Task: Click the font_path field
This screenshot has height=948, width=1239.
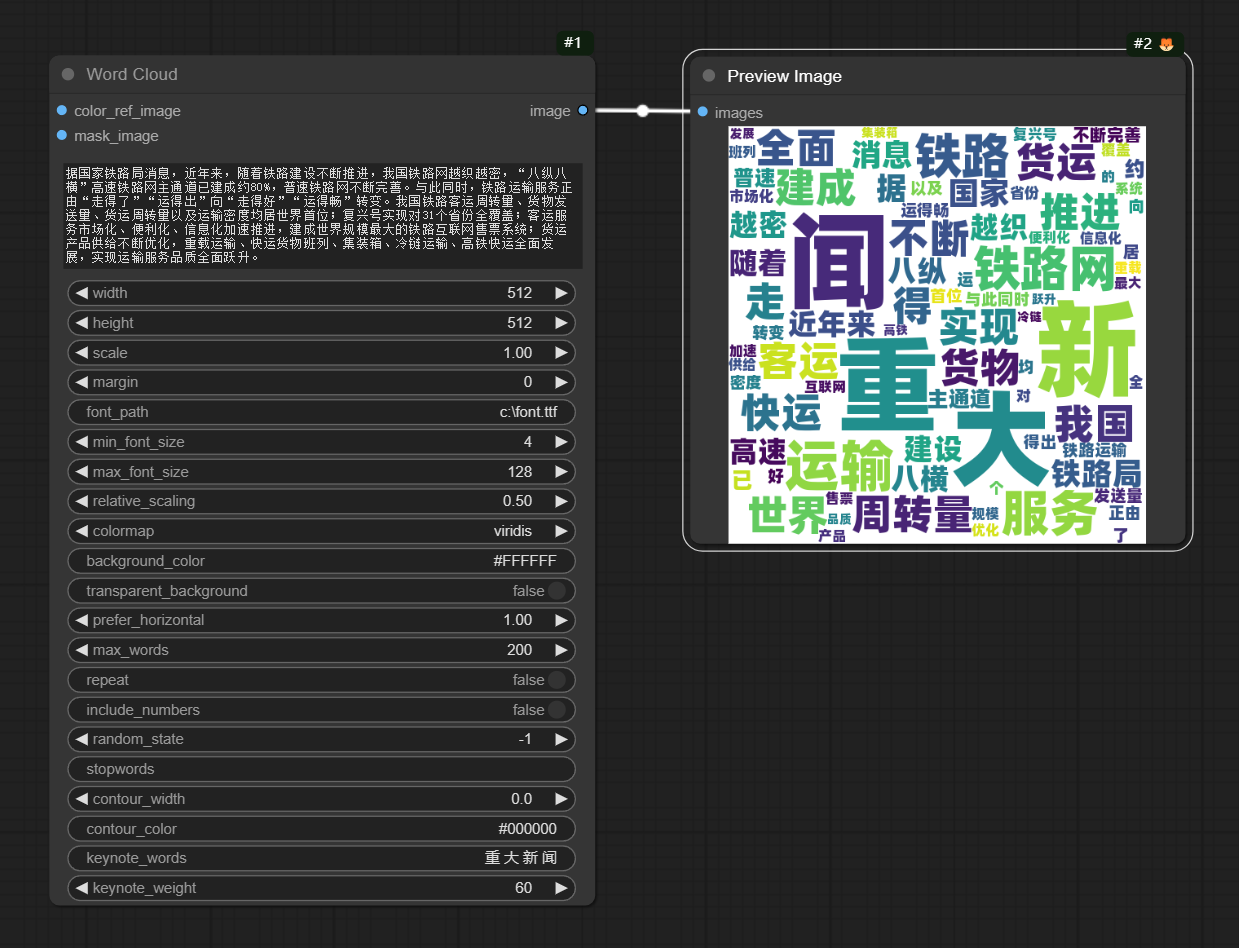Action: (x=321, y=412)
